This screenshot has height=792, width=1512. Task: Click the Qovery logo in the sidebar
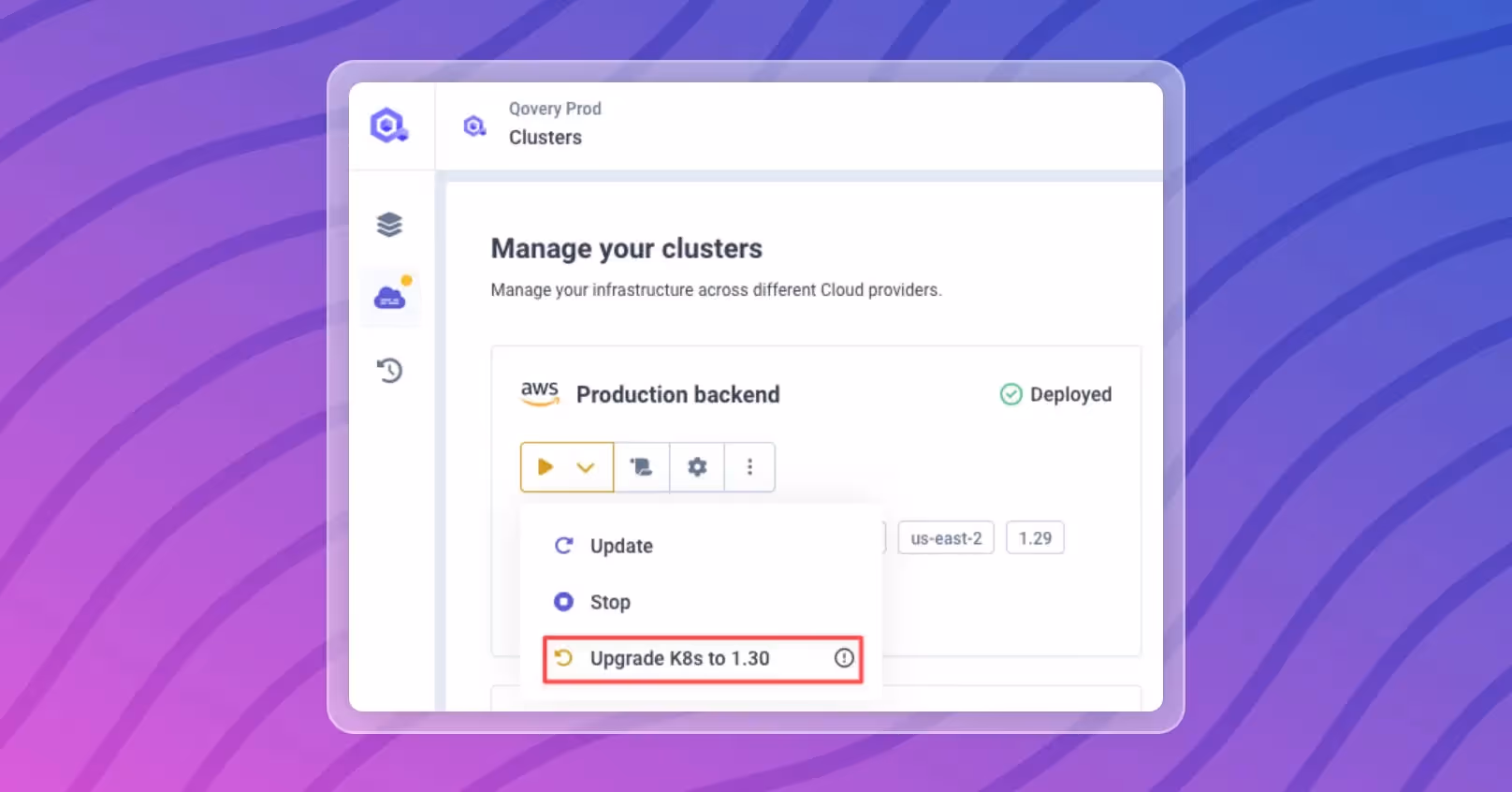coord(388,125)
